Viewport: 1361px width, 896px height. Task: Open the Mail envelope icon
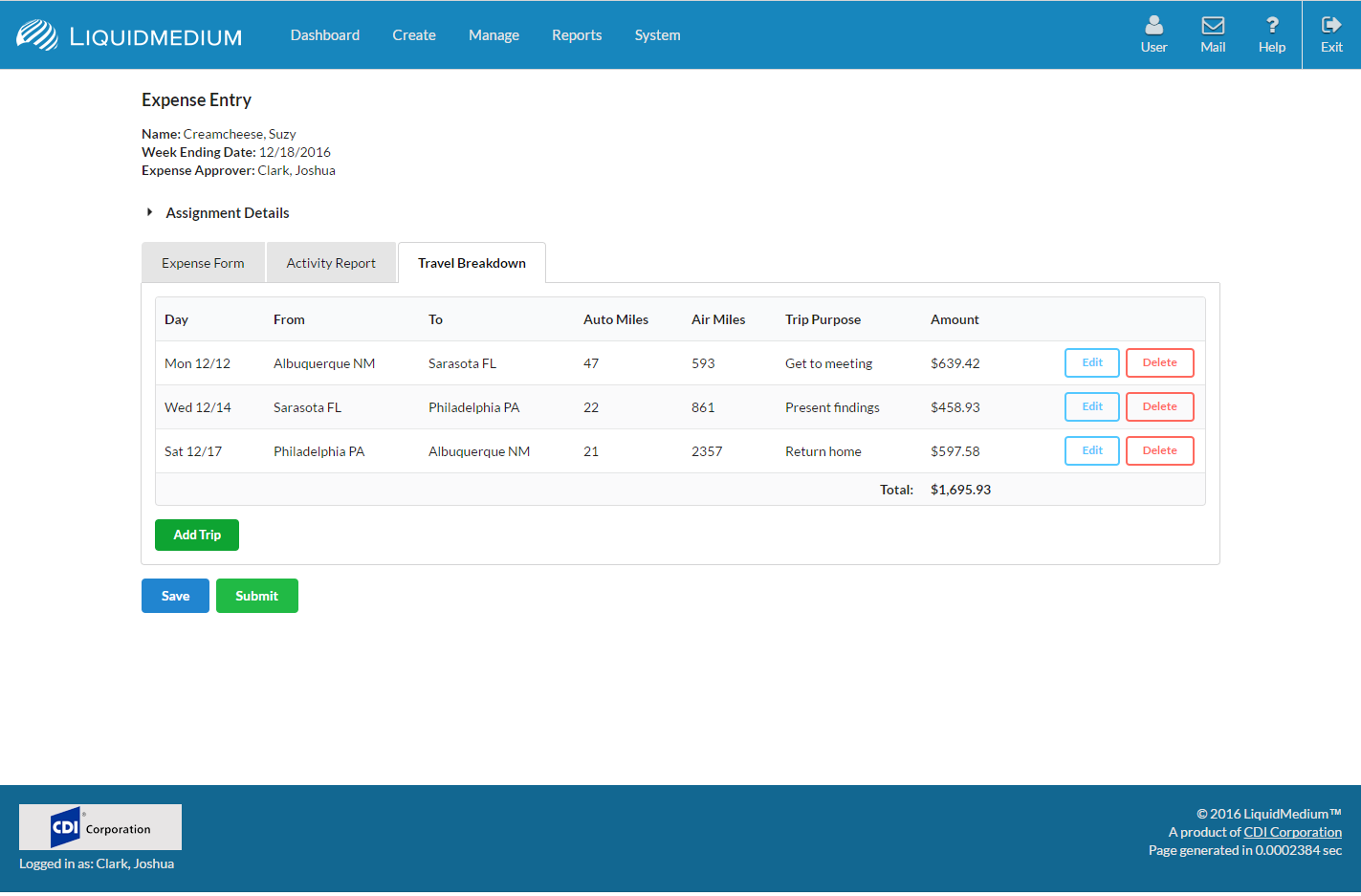tap(1213, 26)
